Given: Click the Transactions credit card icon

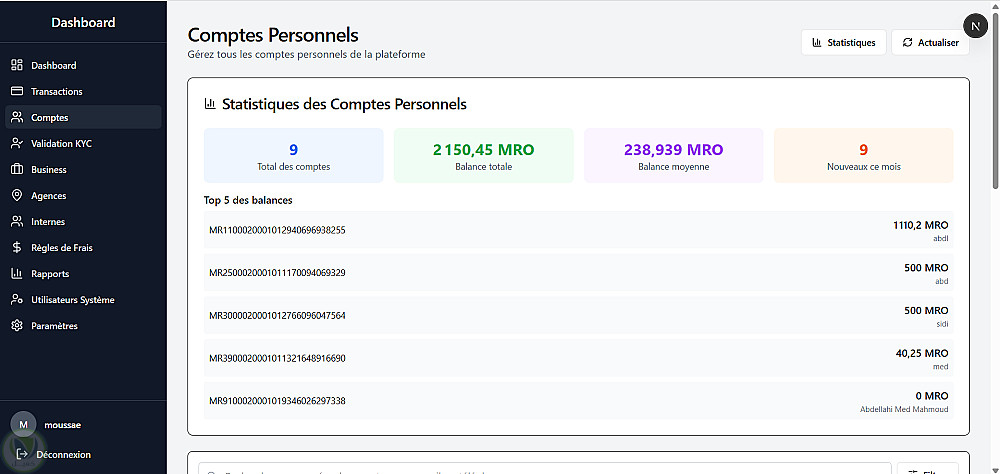Looking at the screenshot, I should (x=17, y=91).
